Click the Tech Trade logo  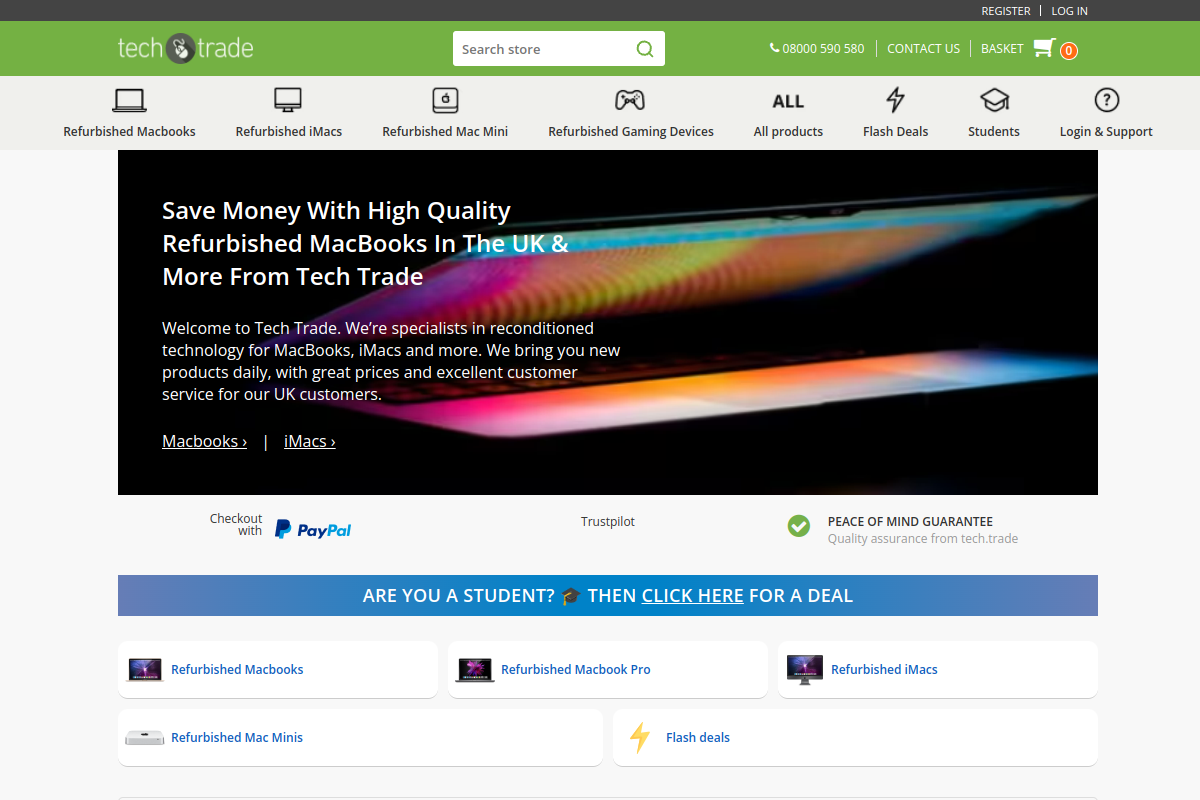185,48
